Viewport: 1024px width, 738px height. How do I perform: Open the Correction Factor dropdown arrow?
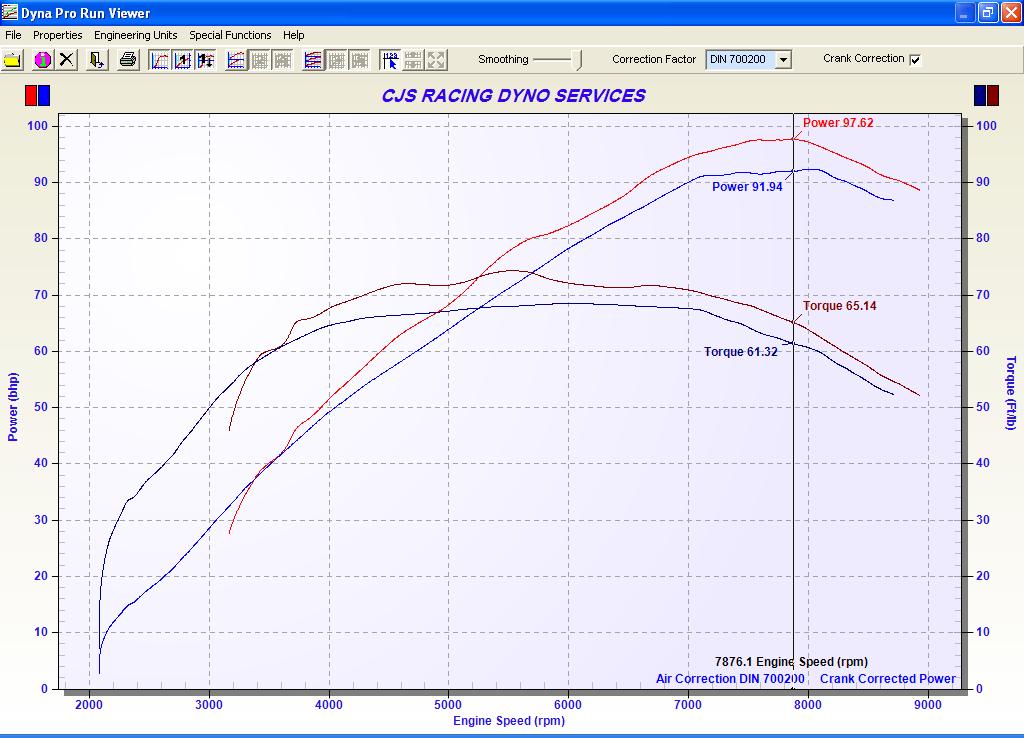pyautogui.click(x=783, y=60)
